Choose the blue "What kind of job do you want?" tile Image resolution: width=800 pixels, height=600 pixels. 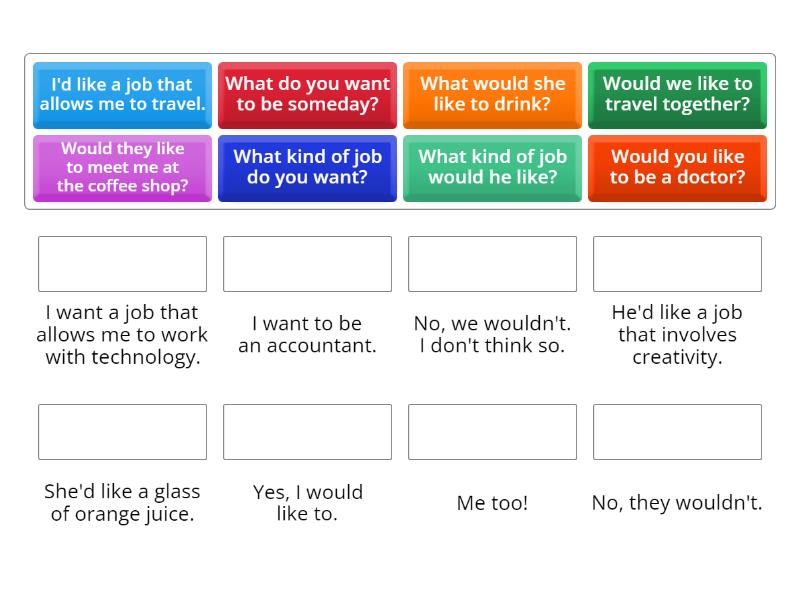[x=307, y=167]
